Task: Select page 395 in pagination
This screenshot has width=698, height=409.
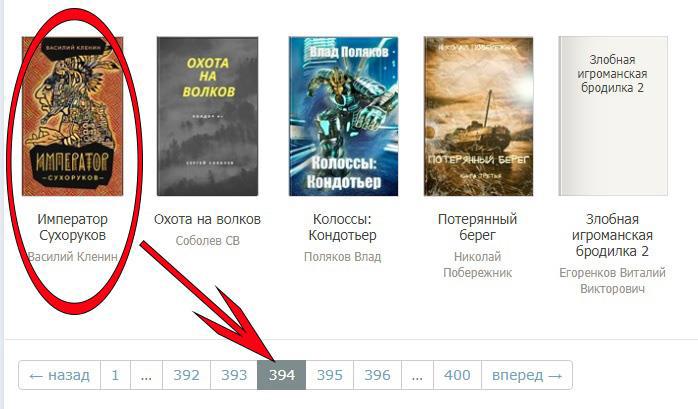Action: (329, 375)
